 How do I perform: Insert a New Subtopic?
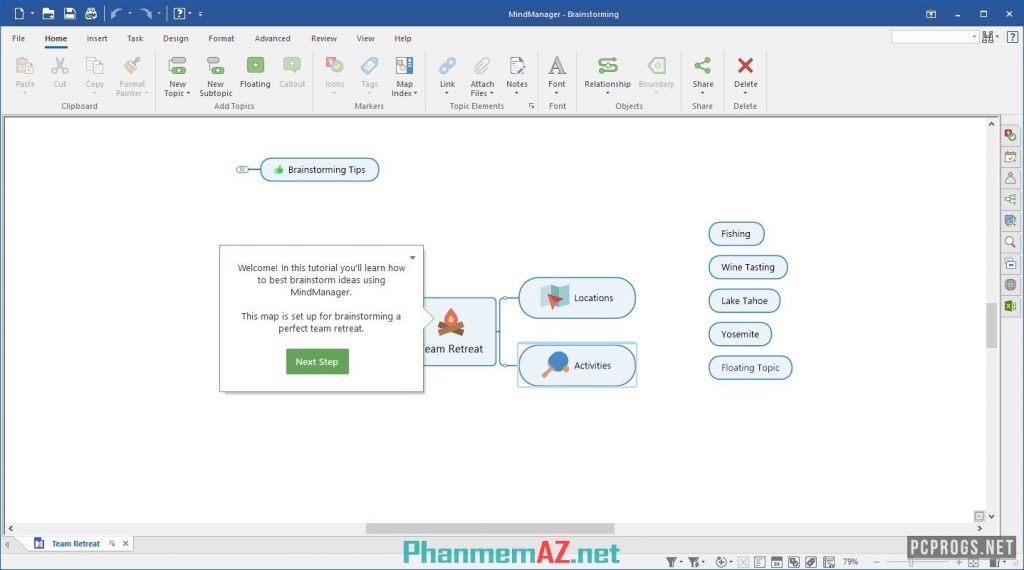coord(216,76)
